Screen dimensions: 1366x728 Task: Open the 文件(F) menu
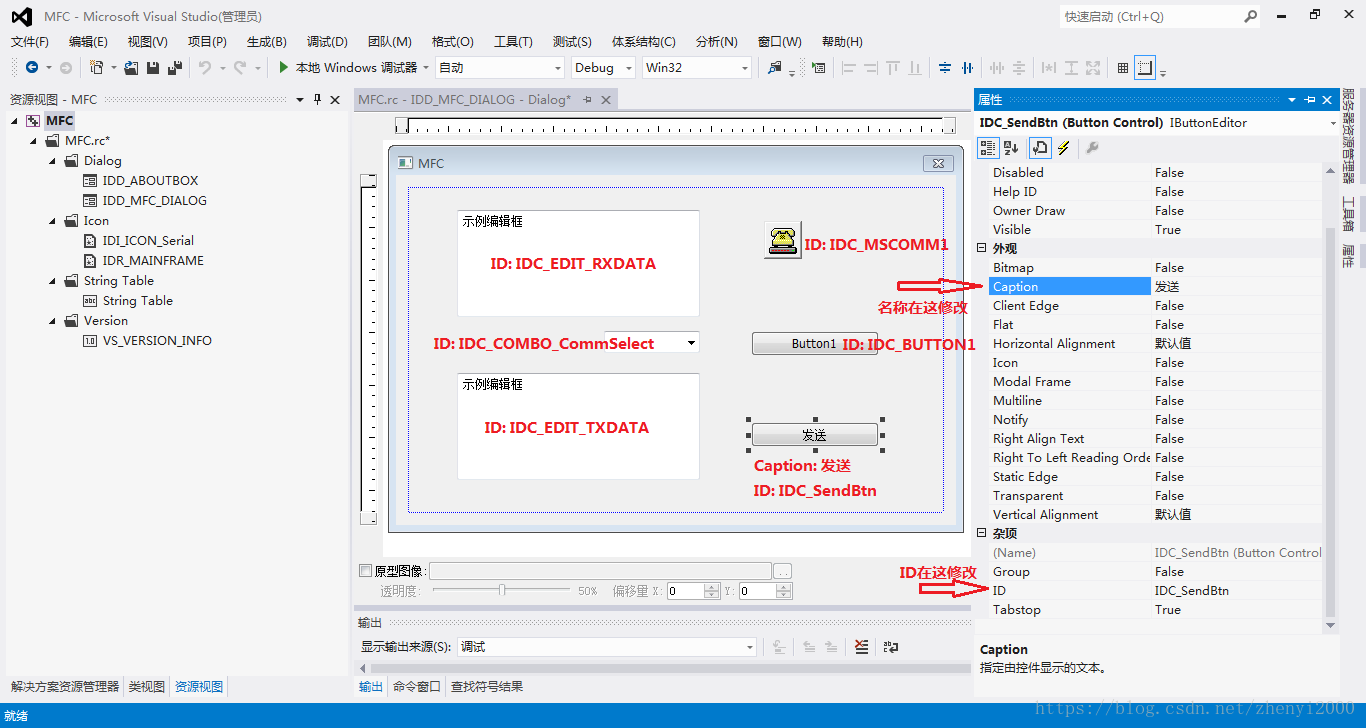tap(30, 41)
